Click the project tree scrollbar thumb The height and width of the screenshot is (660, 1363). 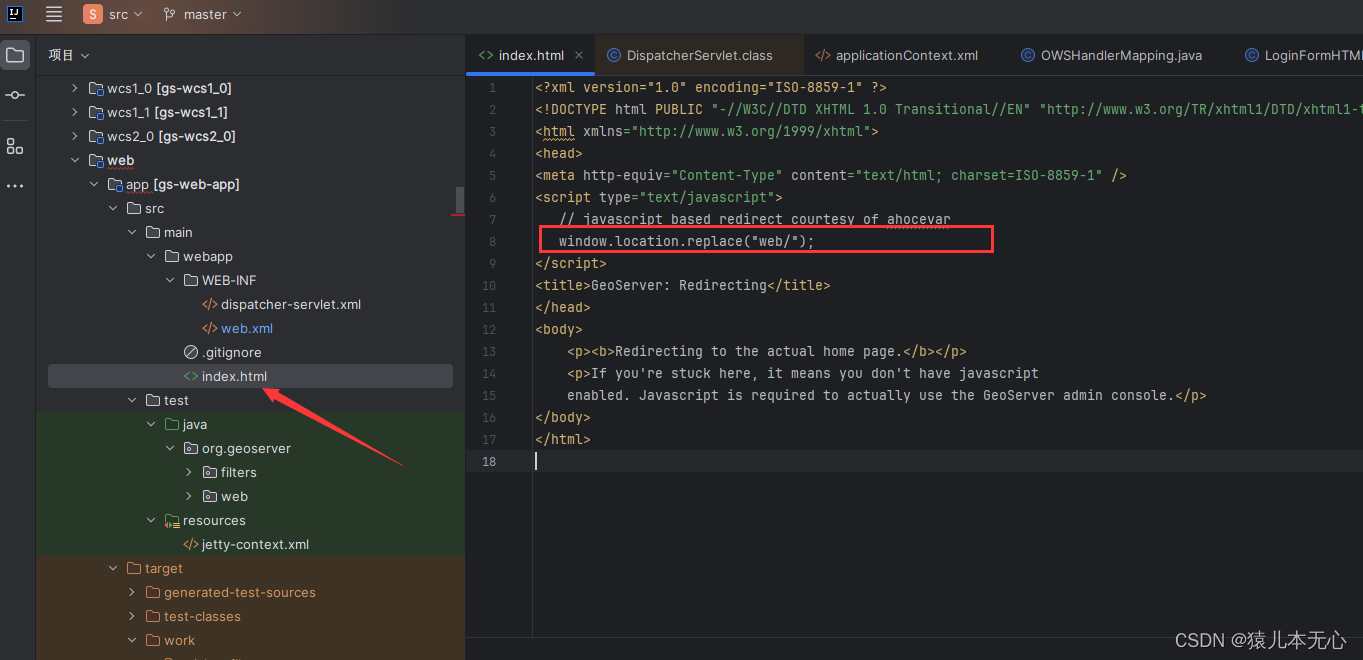pyautogui.click(x=460, y=200)
